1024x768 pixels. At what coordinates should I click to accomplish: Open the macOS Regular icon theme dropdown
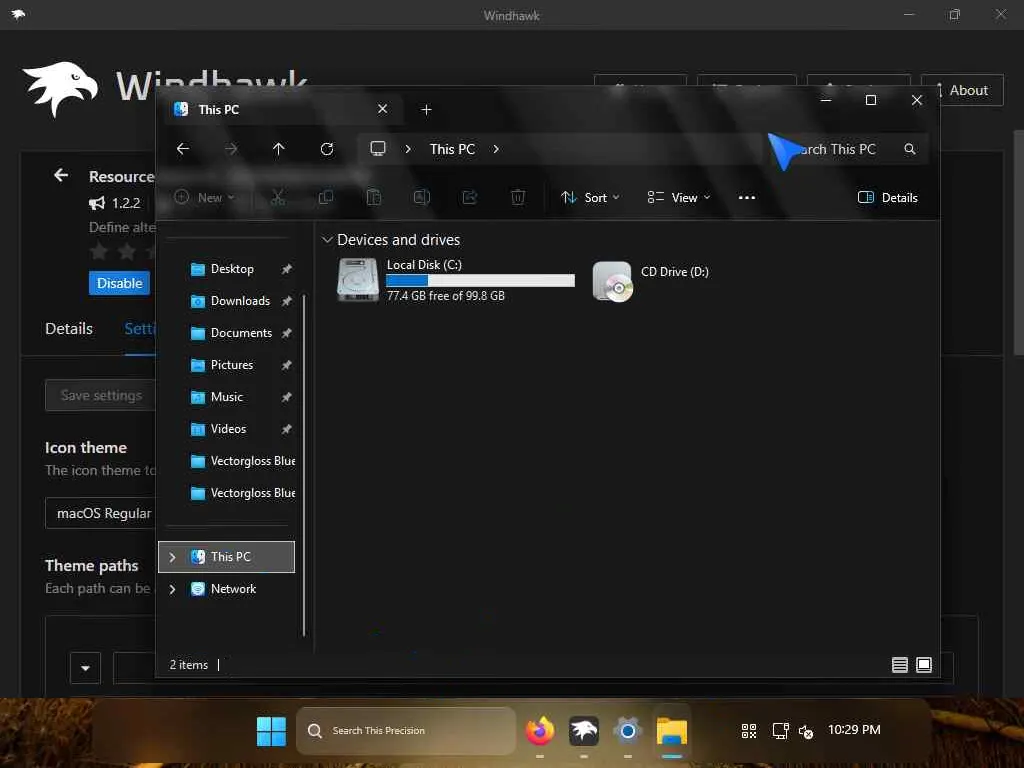[101, 513]
